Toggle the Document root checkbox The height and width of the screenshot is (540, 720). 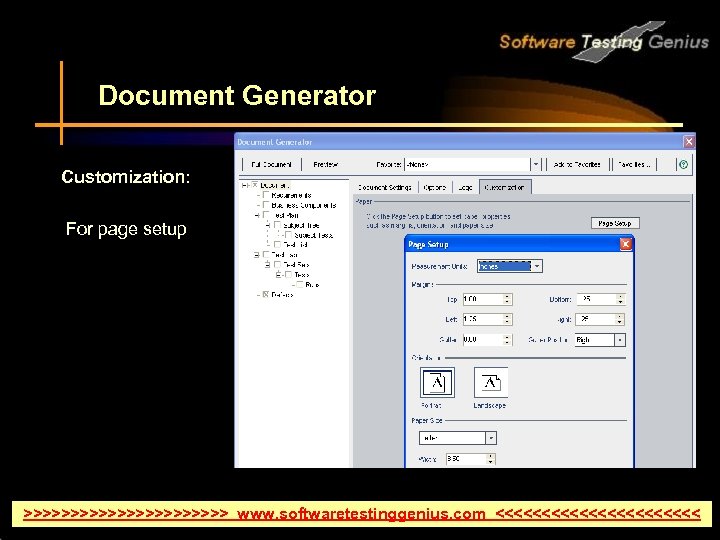[x=255, y=185]
